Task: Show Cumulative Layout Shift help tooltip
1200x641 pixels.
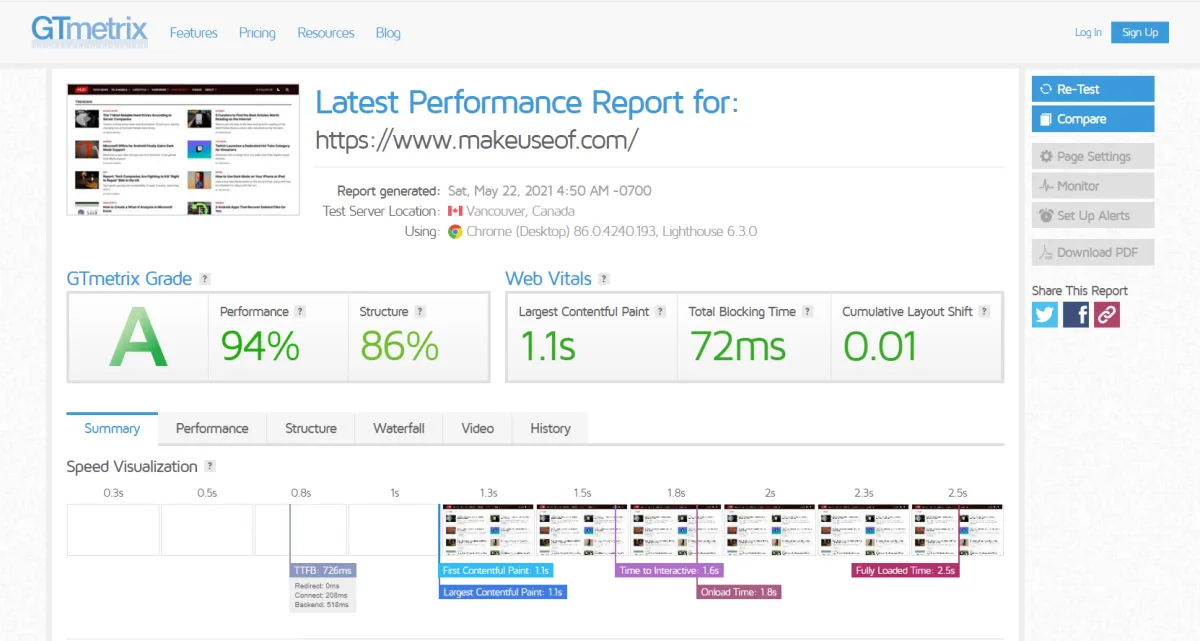Action: 984,312
